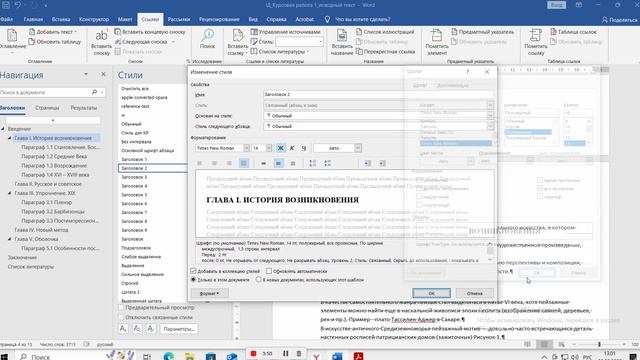The width and height of the screenshot is (640, 360).
Task: Open the font size dropdown
Action: (x=269, y=148)
